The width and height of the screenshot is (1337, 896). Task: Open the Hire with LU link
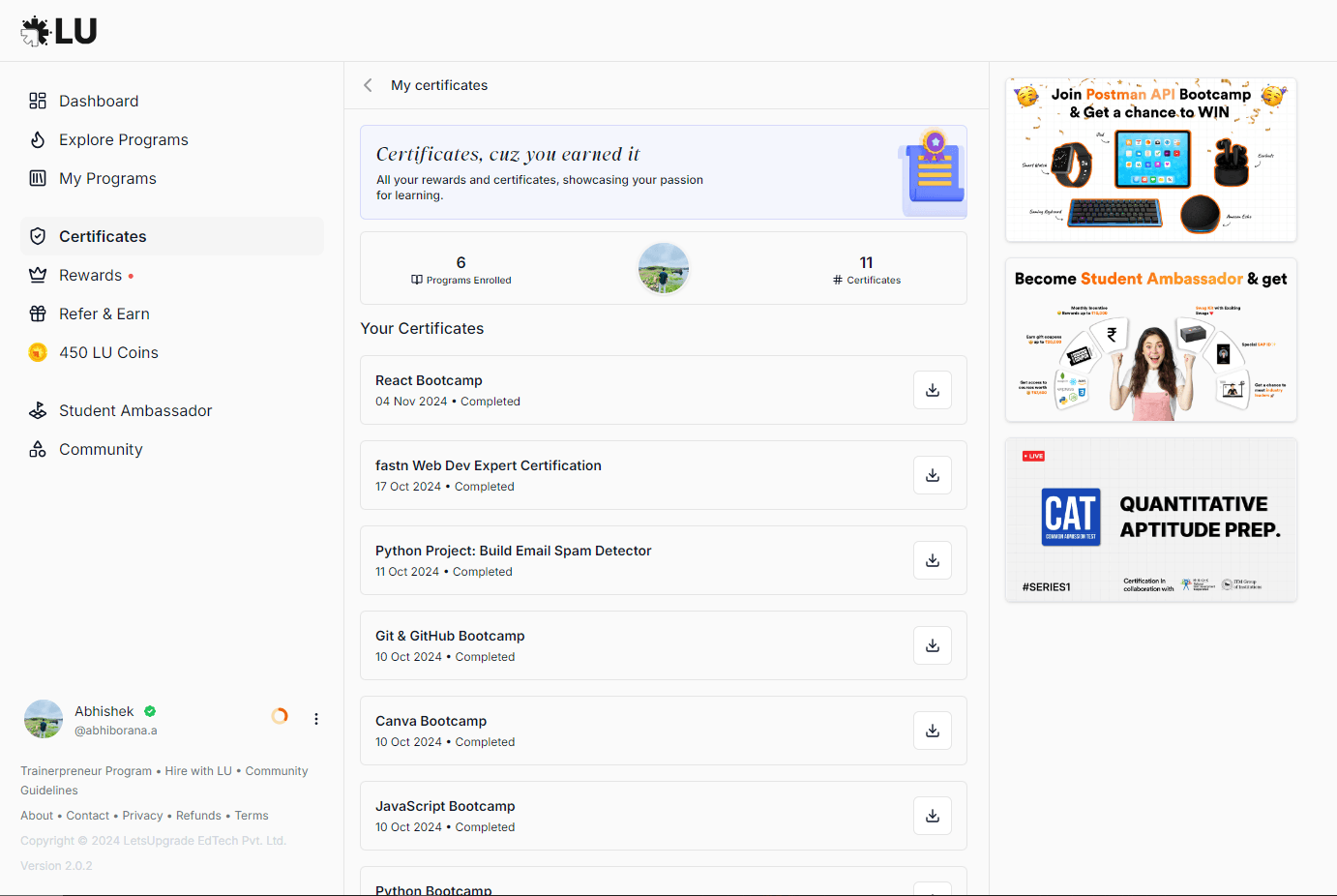197,770
